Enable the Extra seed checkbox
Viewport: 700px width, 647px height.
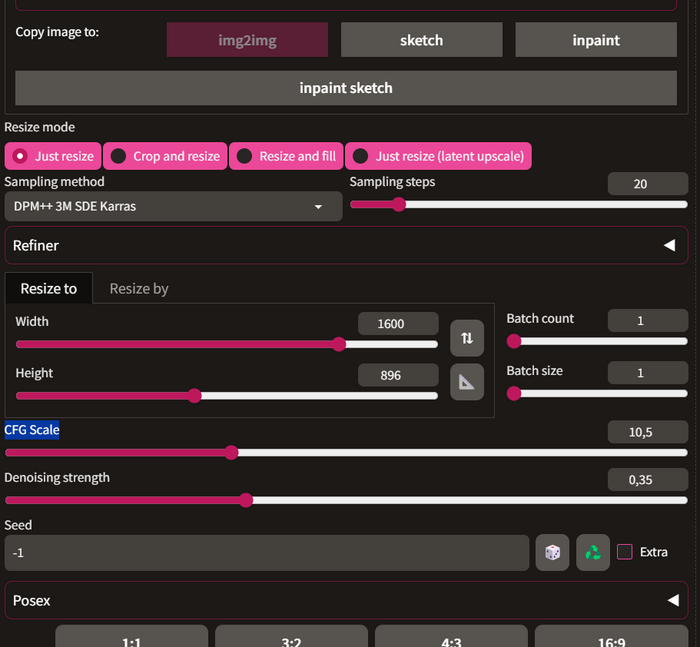click(x=625, y=552)
